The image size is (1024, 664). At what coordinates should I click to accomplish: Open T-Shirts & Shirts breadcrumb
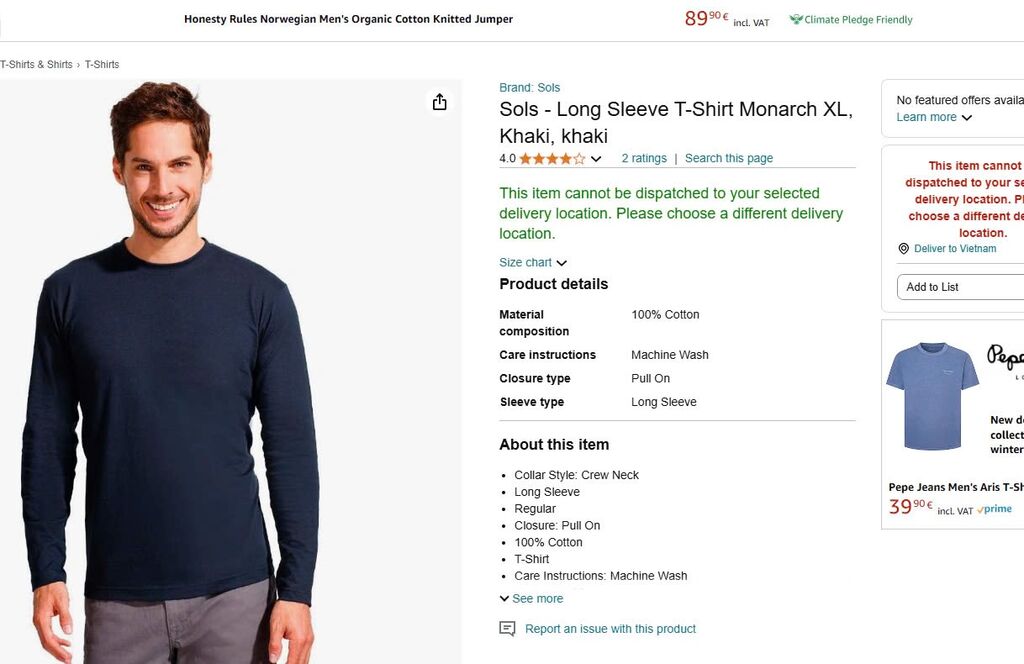click(36, 65)
